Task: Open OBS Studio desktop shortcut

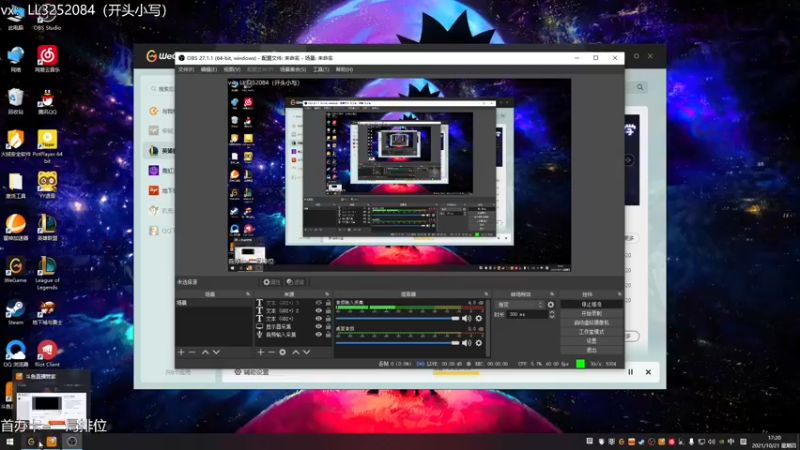Action: click(47, 18)
